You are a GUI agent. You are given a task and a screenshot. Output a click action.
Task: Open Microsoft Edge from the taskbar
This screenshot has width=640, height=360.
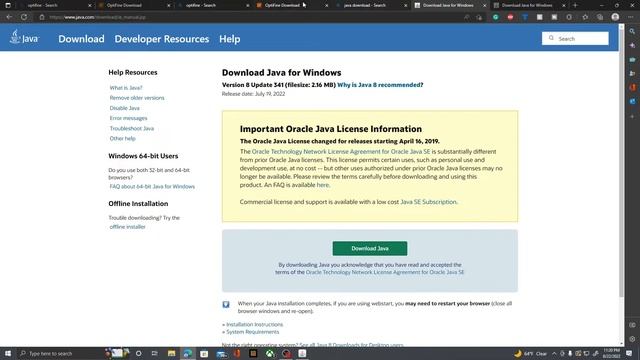point(187,353)
